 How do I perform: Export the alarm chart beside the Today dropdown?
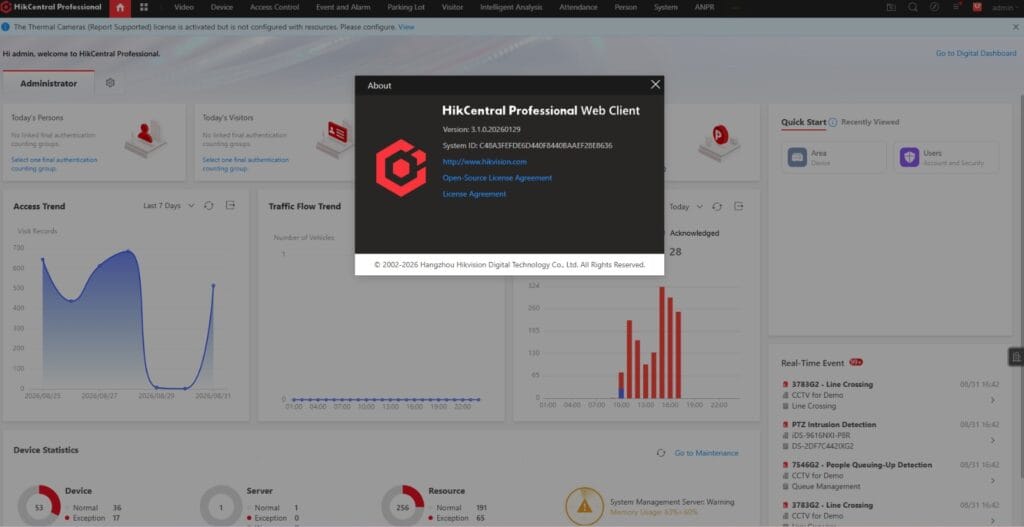(739, 206)
